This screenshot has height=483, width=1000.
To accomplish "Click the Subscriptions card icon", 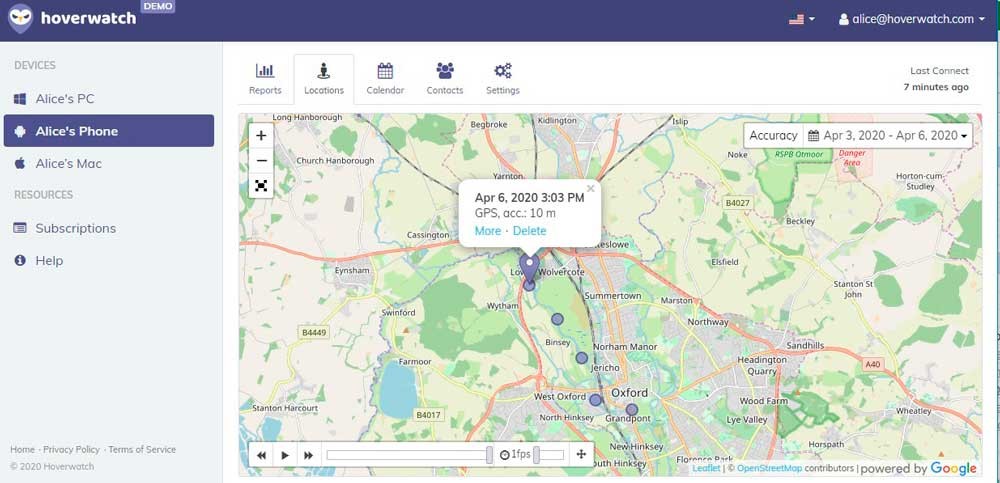I will click(20, 228).
